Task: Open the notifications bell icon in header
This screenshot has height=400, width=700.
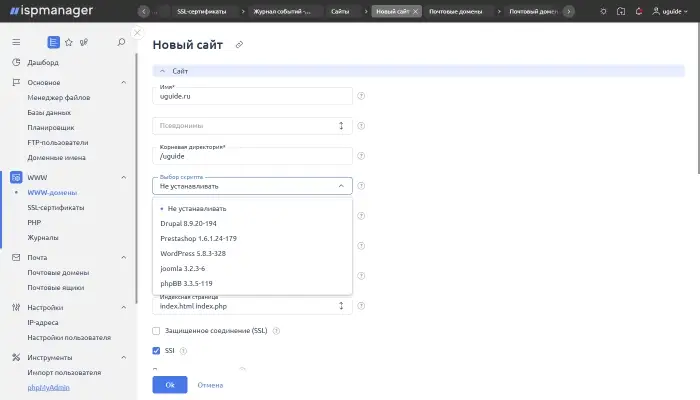Action: coord(640,11)
